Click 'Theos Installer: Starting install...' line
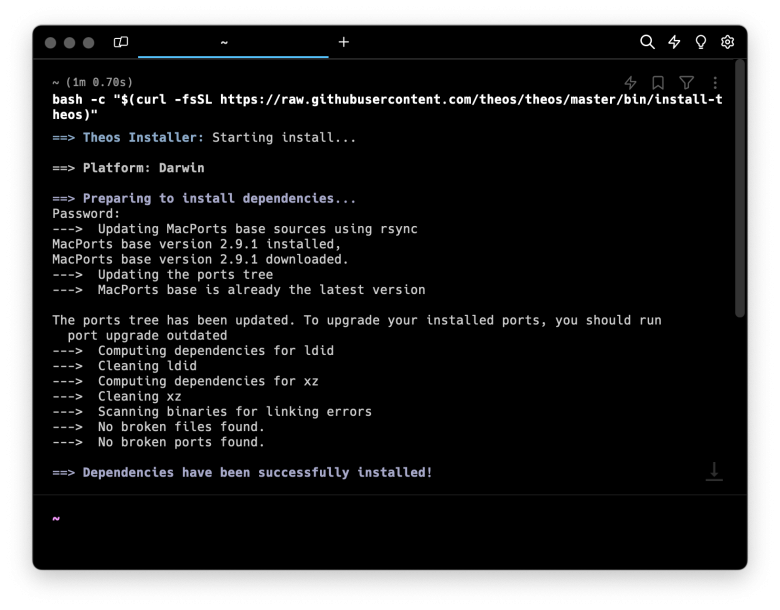 [204, 137]
